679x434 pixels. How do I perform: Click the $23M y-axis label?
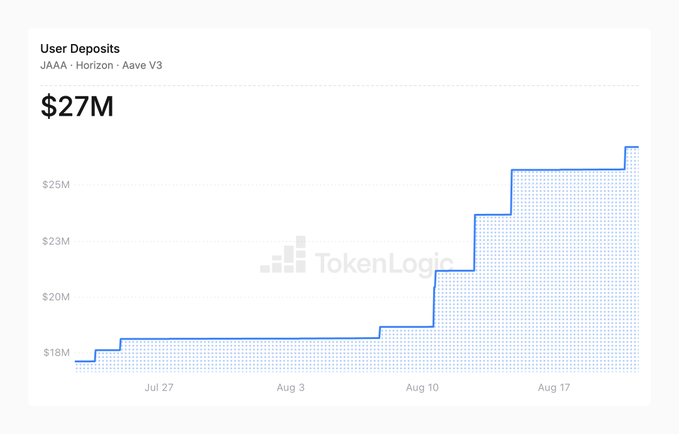click(x=56, y=241)
